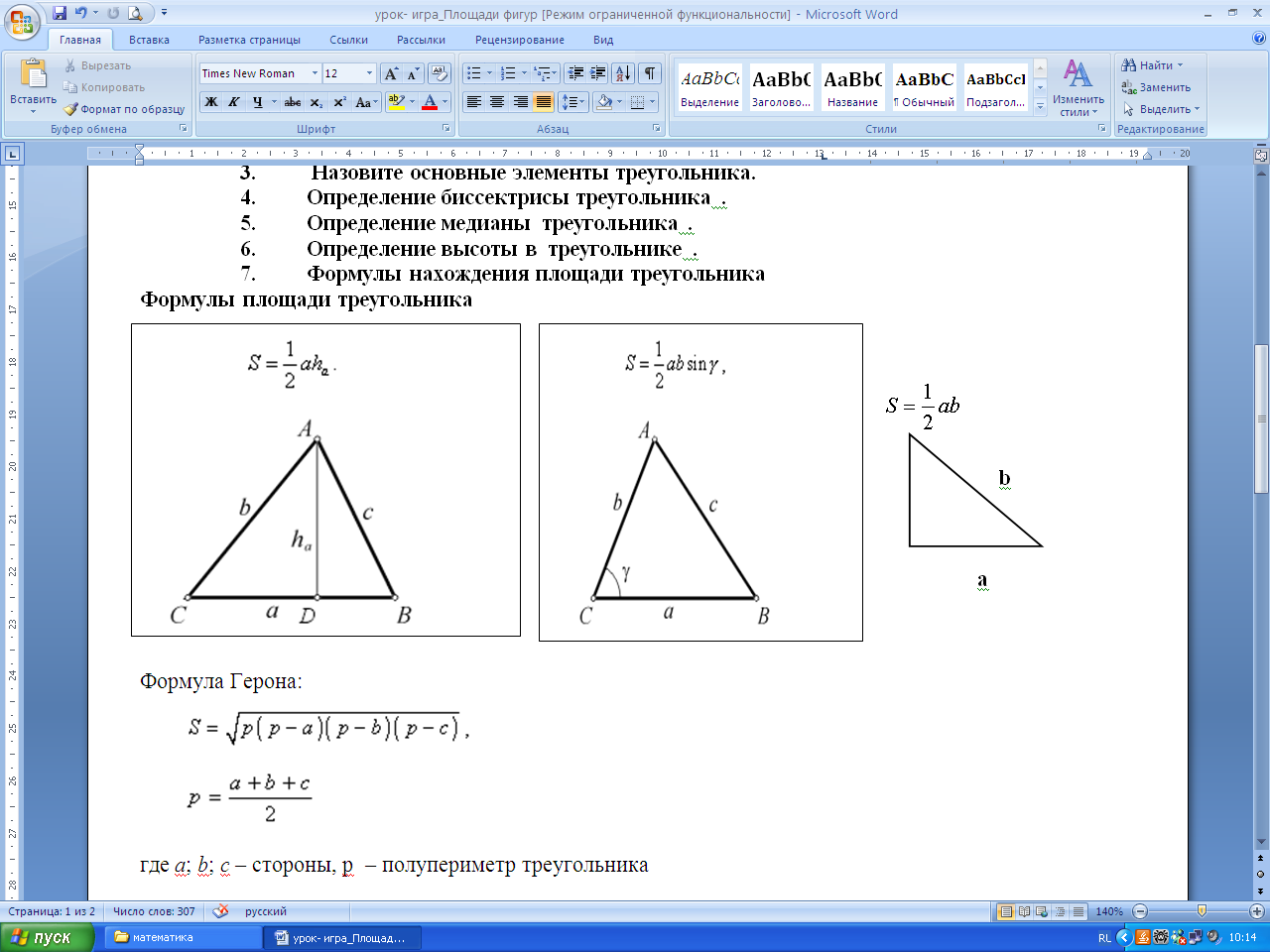Apply the Обычный normal style
Screen dimensions: 1270x952
(924, 87)
